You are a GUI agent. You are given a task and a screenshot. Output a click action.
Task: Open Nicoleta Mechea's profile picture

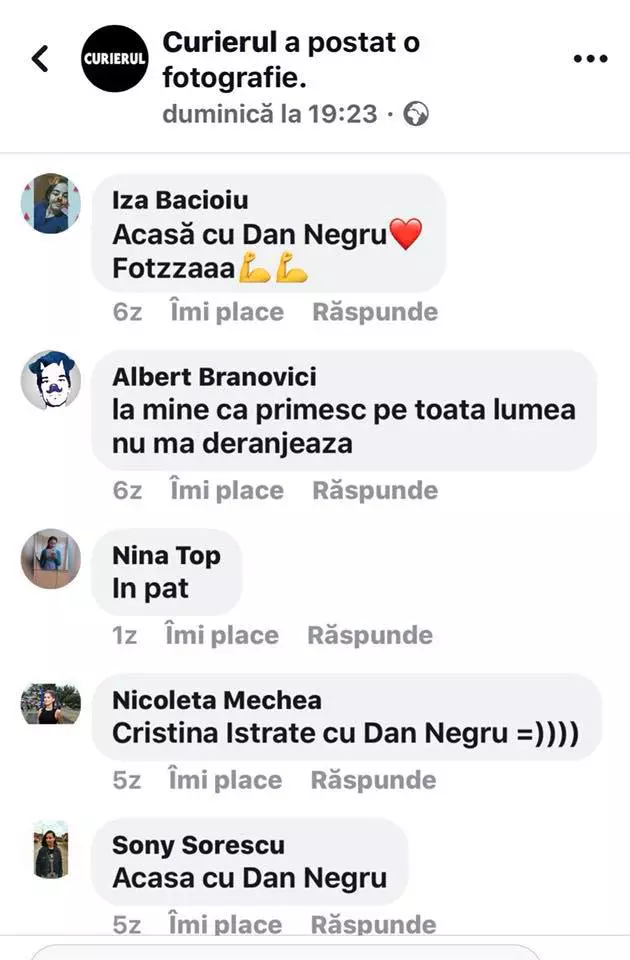pyautogui.click(x=51, y=704)
